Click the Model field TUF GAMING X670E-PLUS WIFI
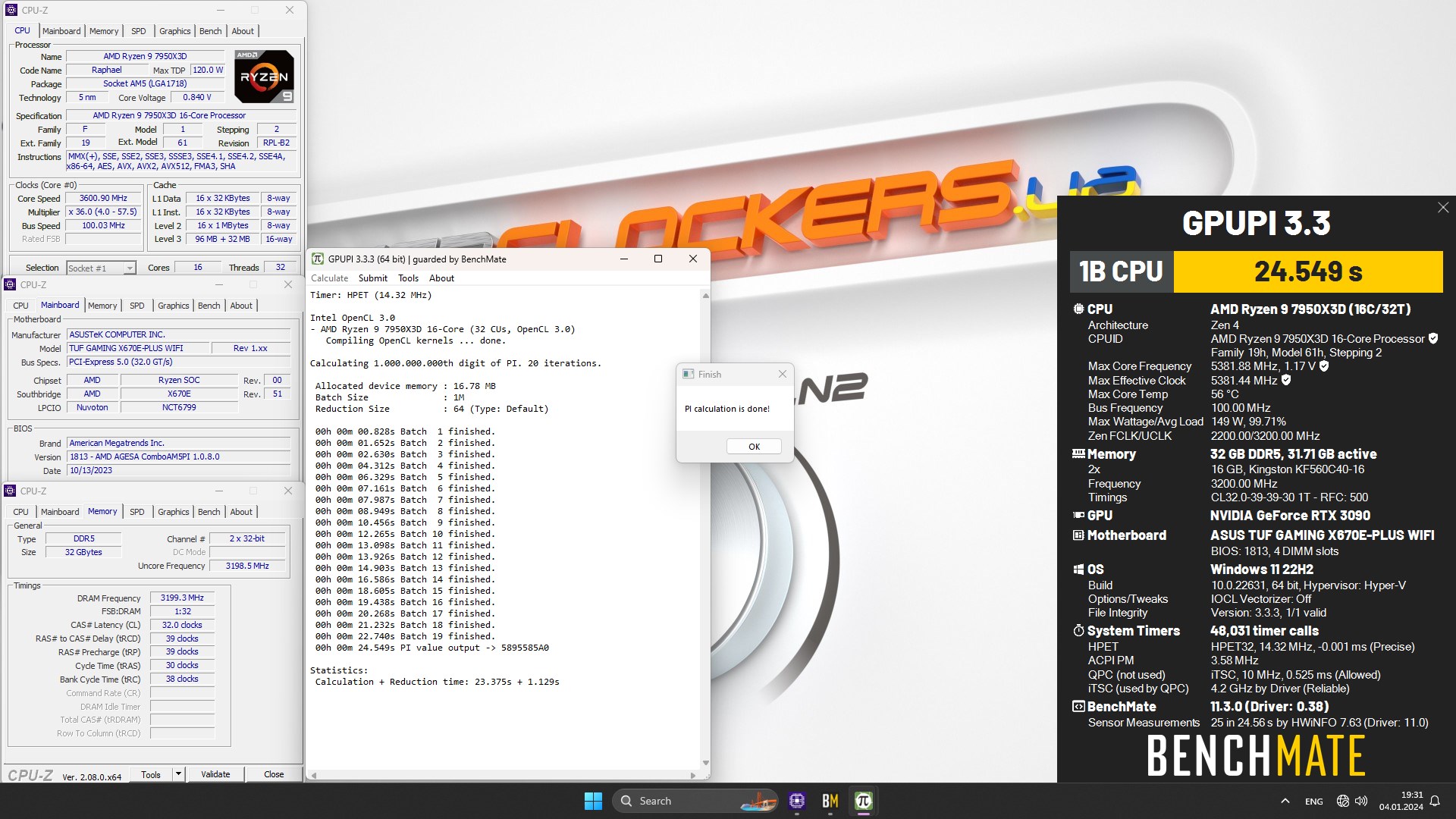The image size is (1456, 819). click(136, 348)
